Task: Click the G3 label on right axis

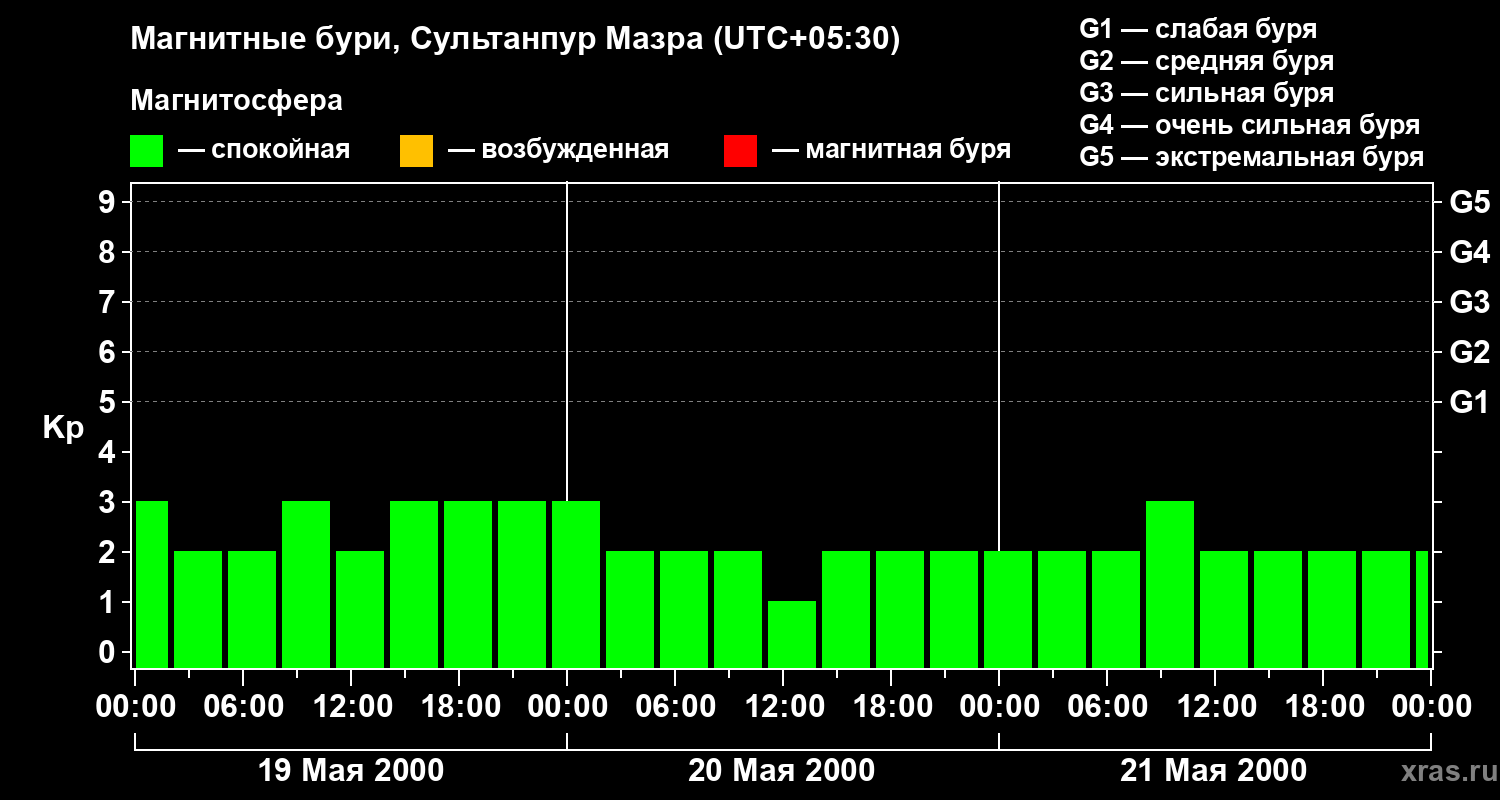Action: click(x=1469, y=302)
